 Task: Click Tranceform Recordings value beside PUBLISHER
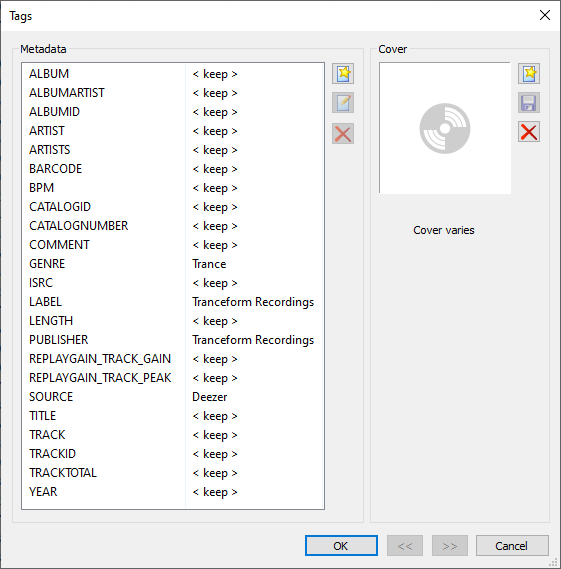coord(253,340)
